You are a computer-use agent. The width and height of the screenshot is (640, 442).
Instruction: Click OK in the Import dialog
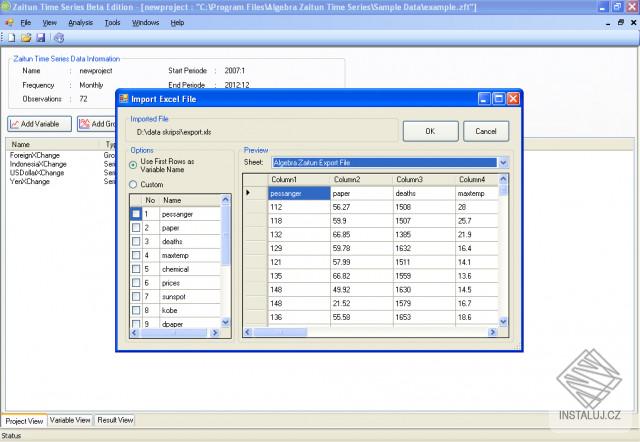coord(431,131)
